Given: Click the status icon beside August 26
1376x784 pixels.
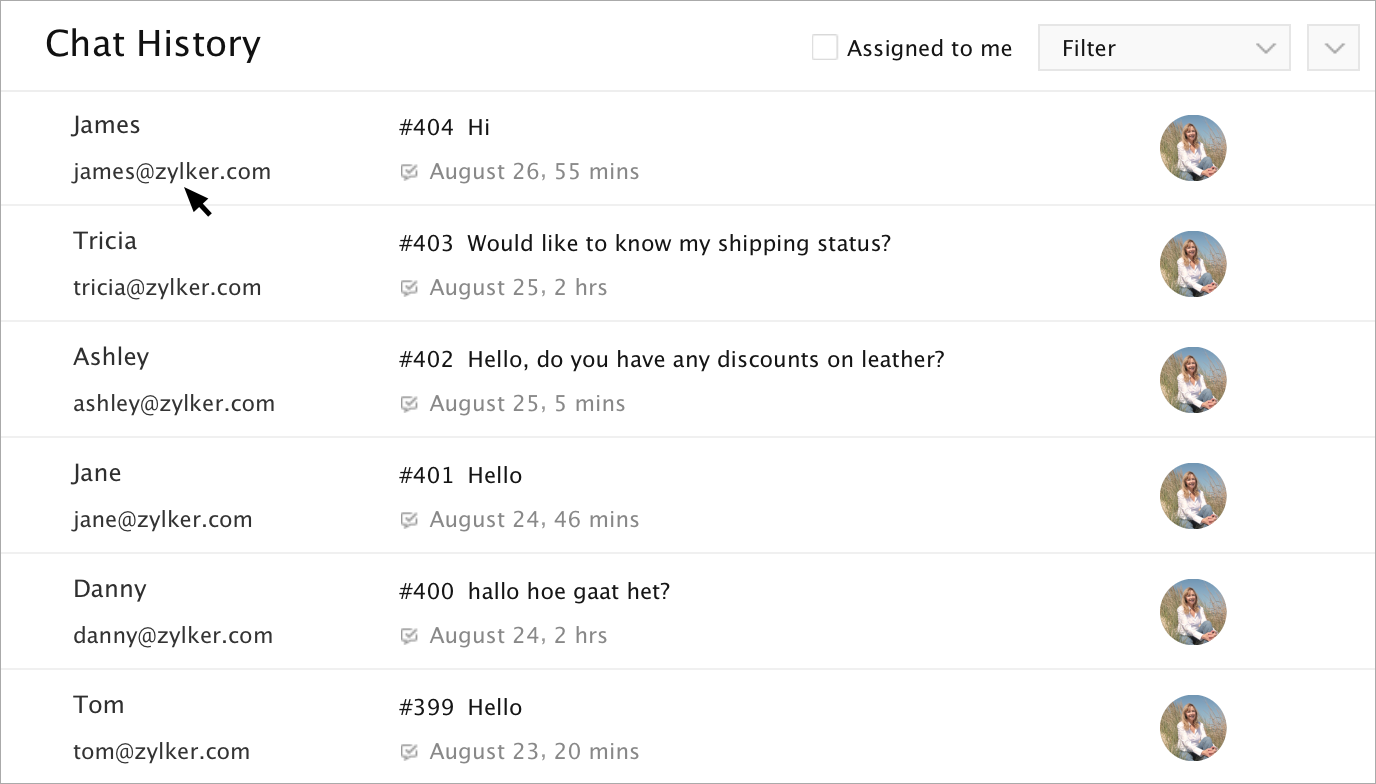Looking at the screenshot, I should click(408, 172).
